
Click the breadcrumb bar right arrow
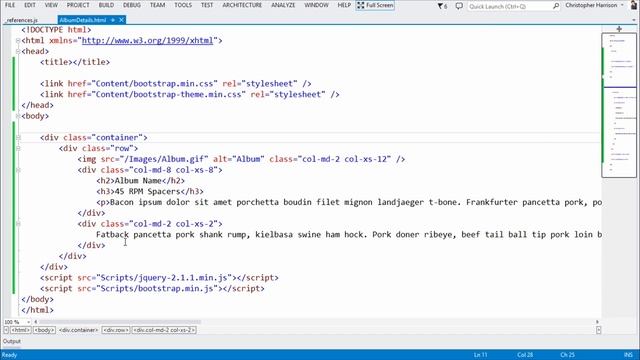[598, 330]
